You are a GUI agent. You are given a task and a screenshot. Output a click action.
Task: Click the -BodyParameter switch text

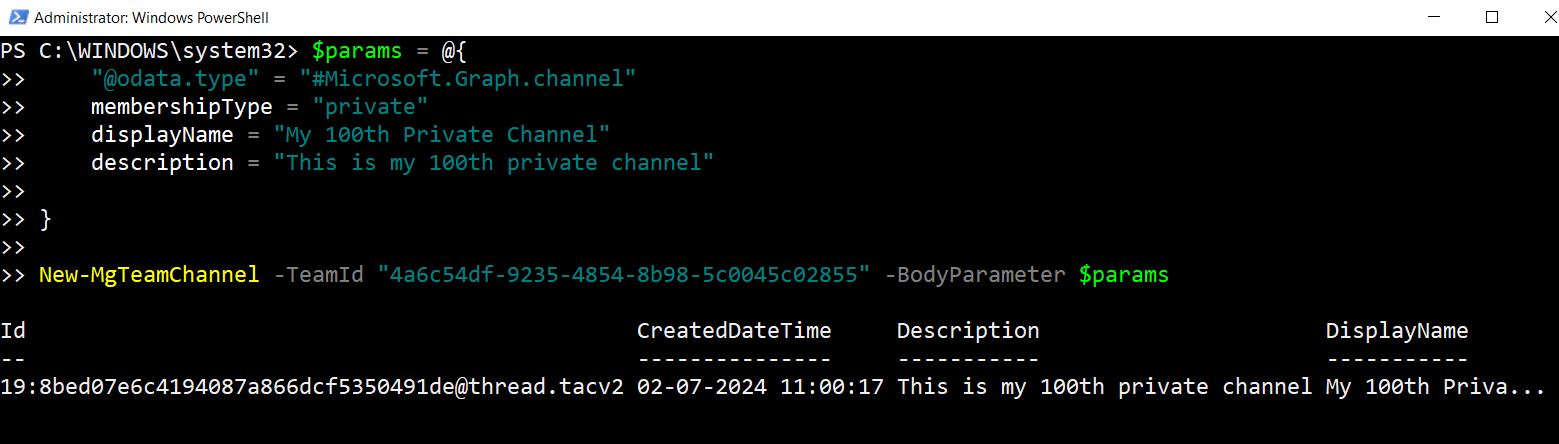tap(975, 274)
